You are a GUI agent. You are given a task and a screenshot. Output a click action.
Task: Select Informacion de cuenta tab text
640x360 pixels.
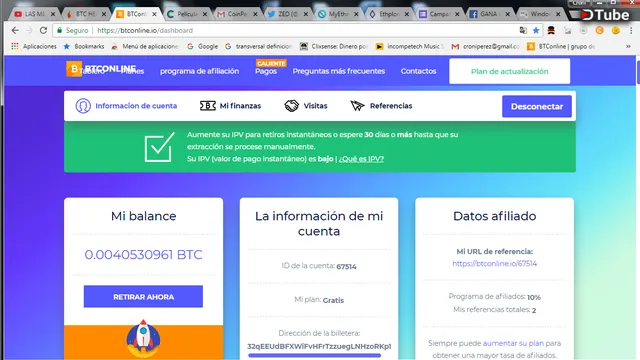click(136, 106)
